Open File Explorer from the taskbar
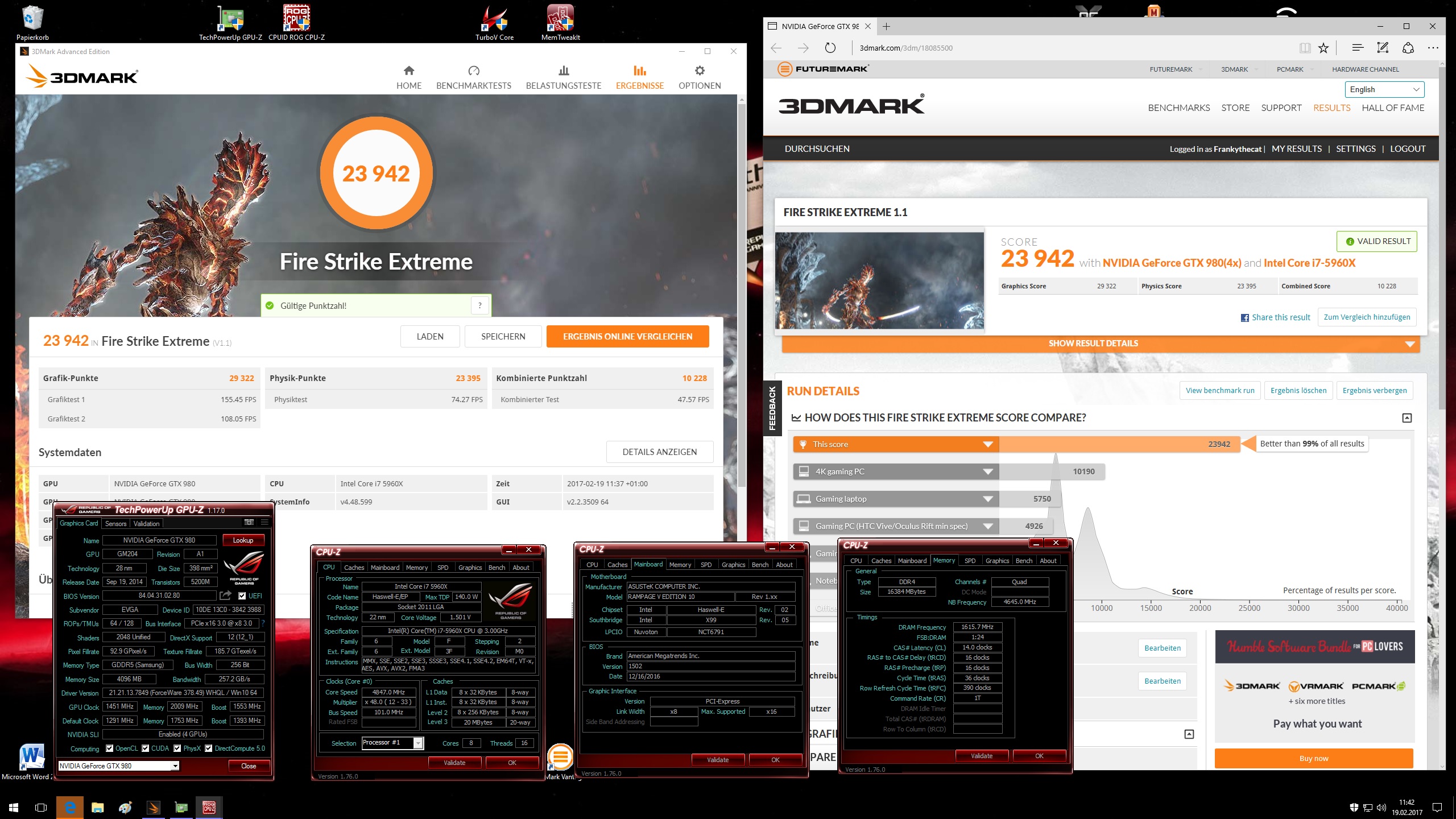This screenshot has width=1456, height=819. (x=98, y=807)
